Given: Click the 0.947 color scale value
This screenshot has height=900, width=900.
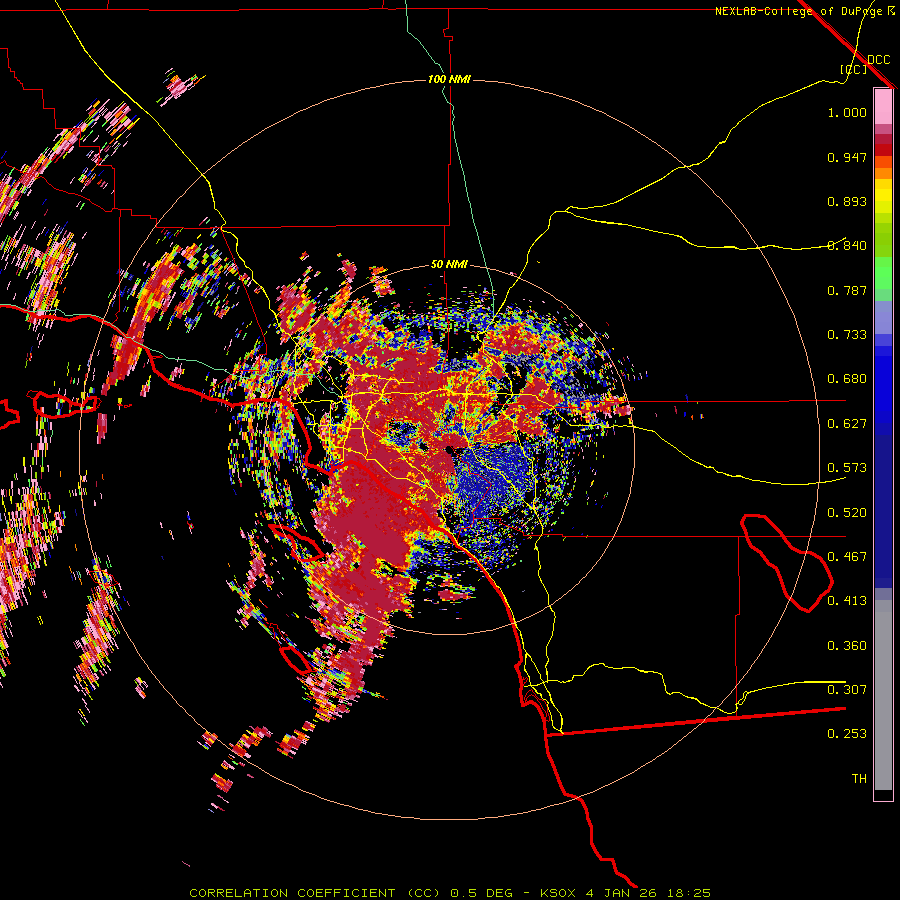Looking at the screenshot, I should pyautogui.click(x=847, y=157).
